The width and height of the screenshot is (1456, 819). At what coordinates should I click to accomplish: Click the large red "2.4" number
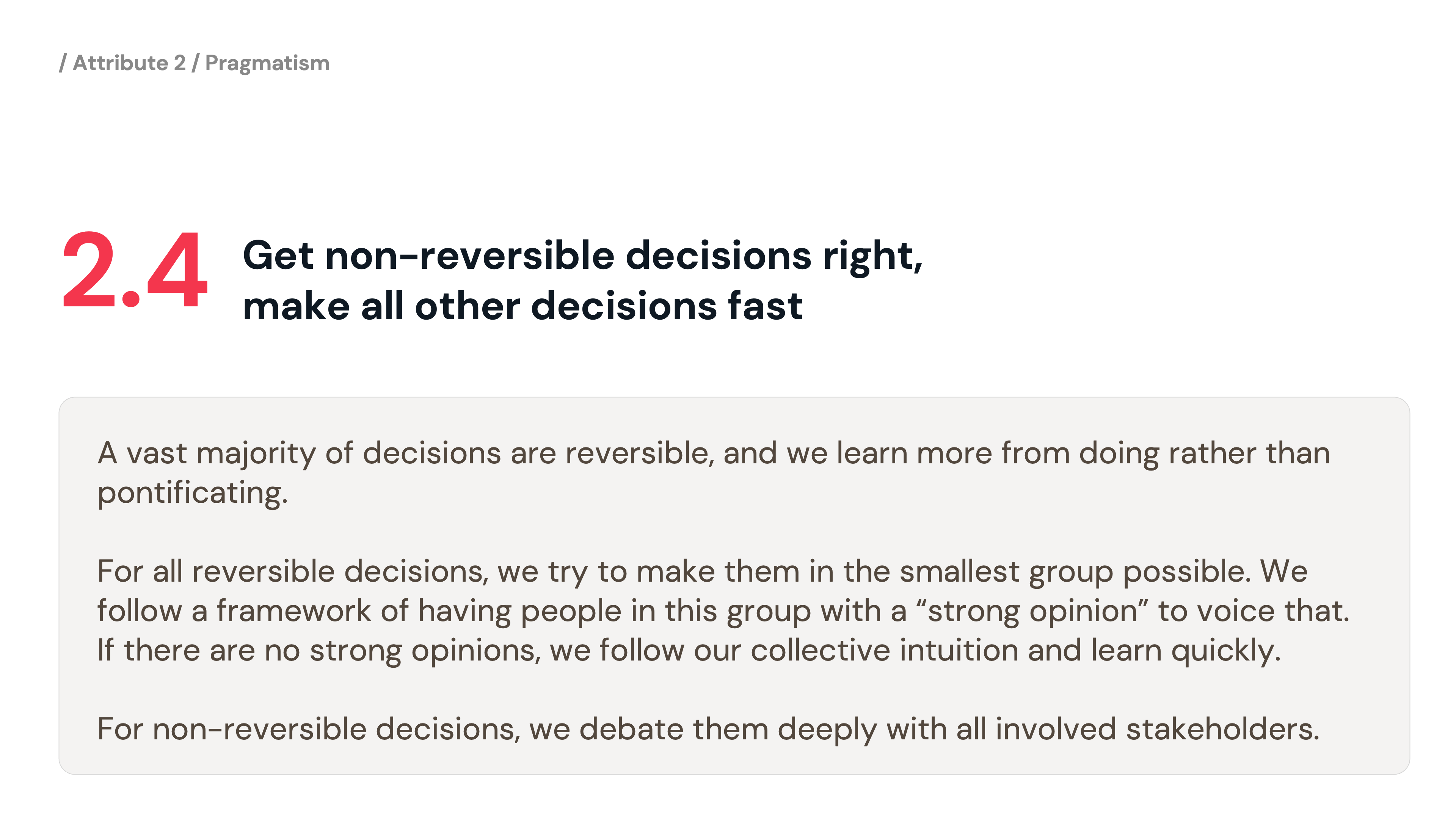pyautogui.click(x=135, y=271)
